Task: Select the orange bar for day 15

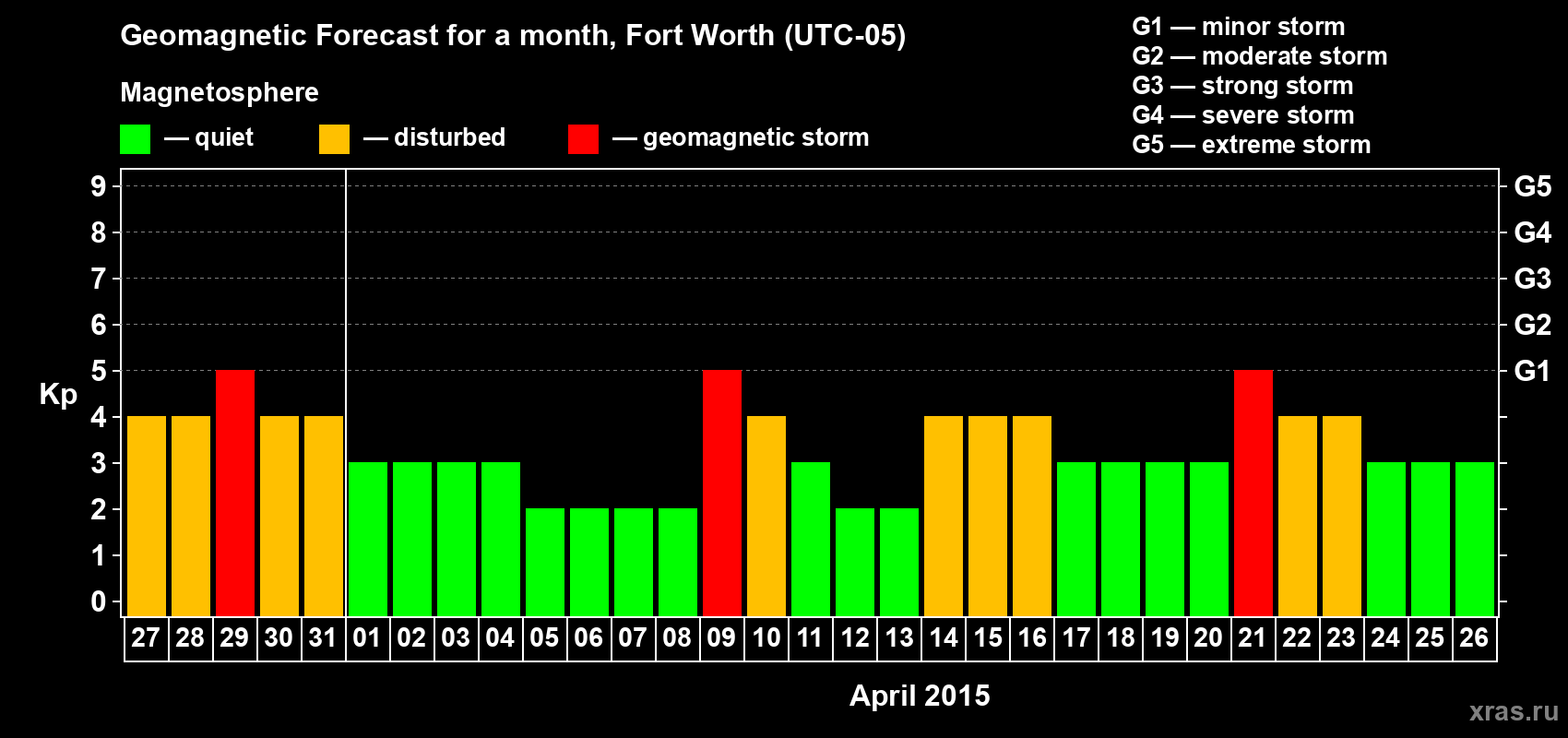Action: [x=988, y=517]
